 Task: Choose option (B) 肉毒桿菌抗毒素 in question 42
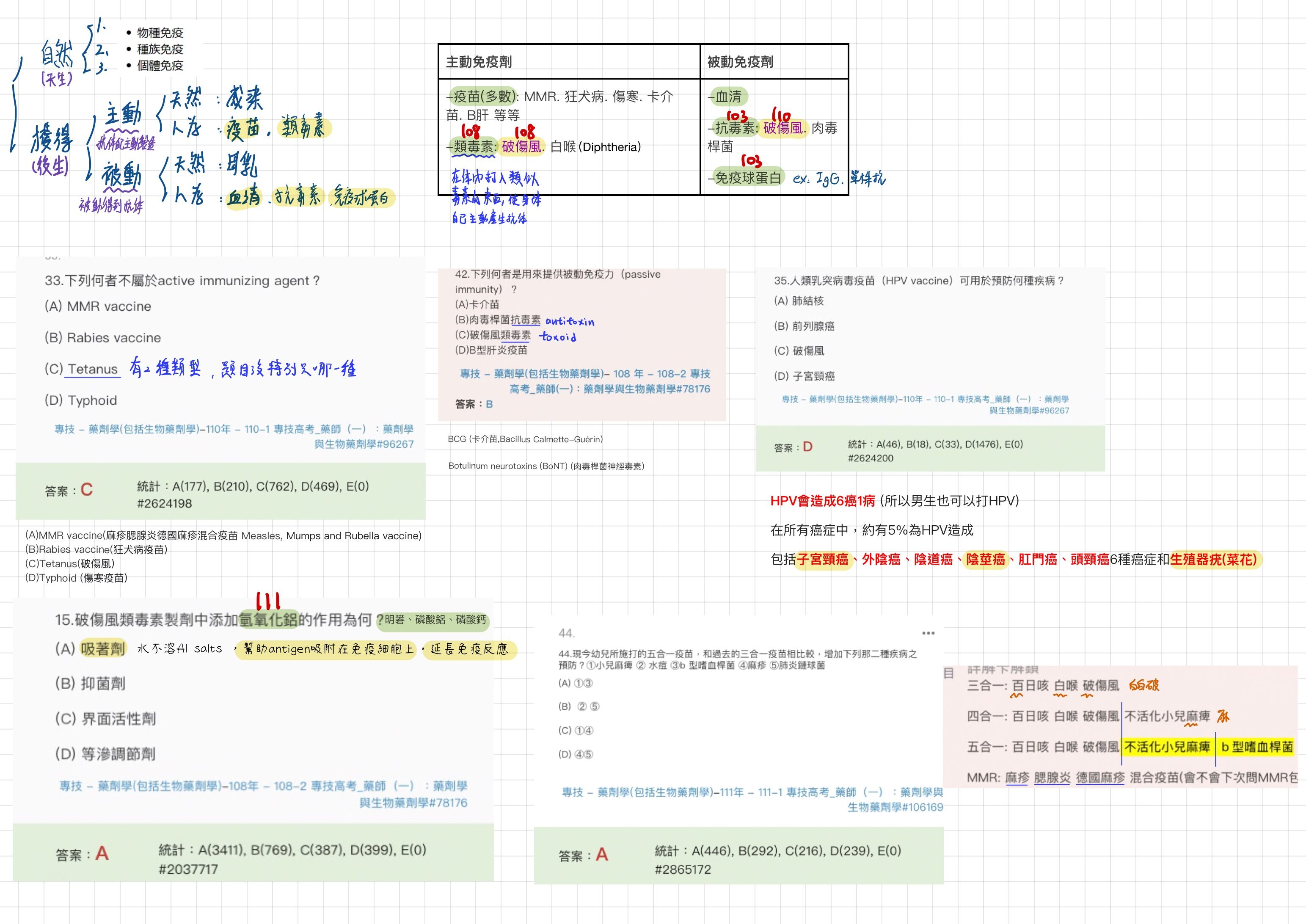coord(498,320)
